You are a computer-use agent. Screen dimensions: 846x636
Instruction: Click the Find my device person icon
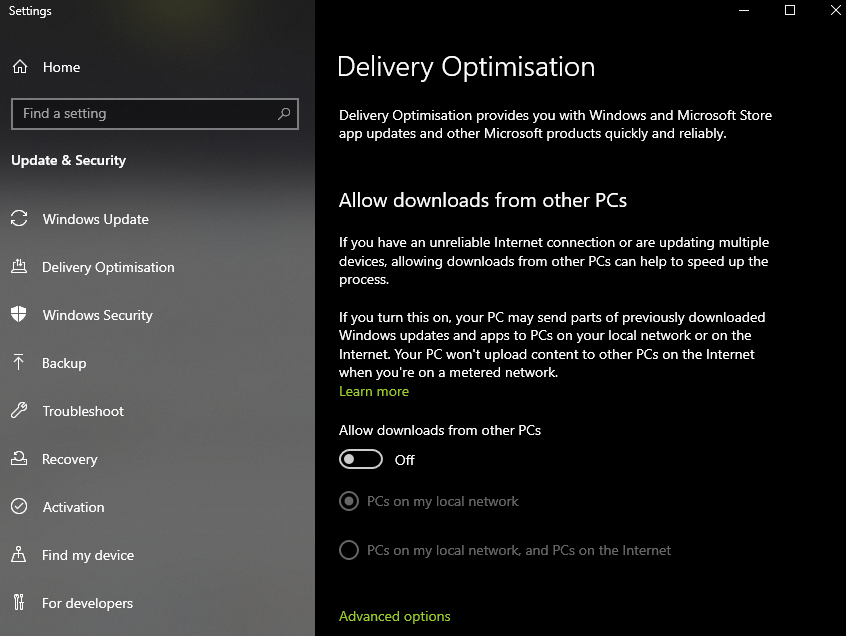point(19,555)
